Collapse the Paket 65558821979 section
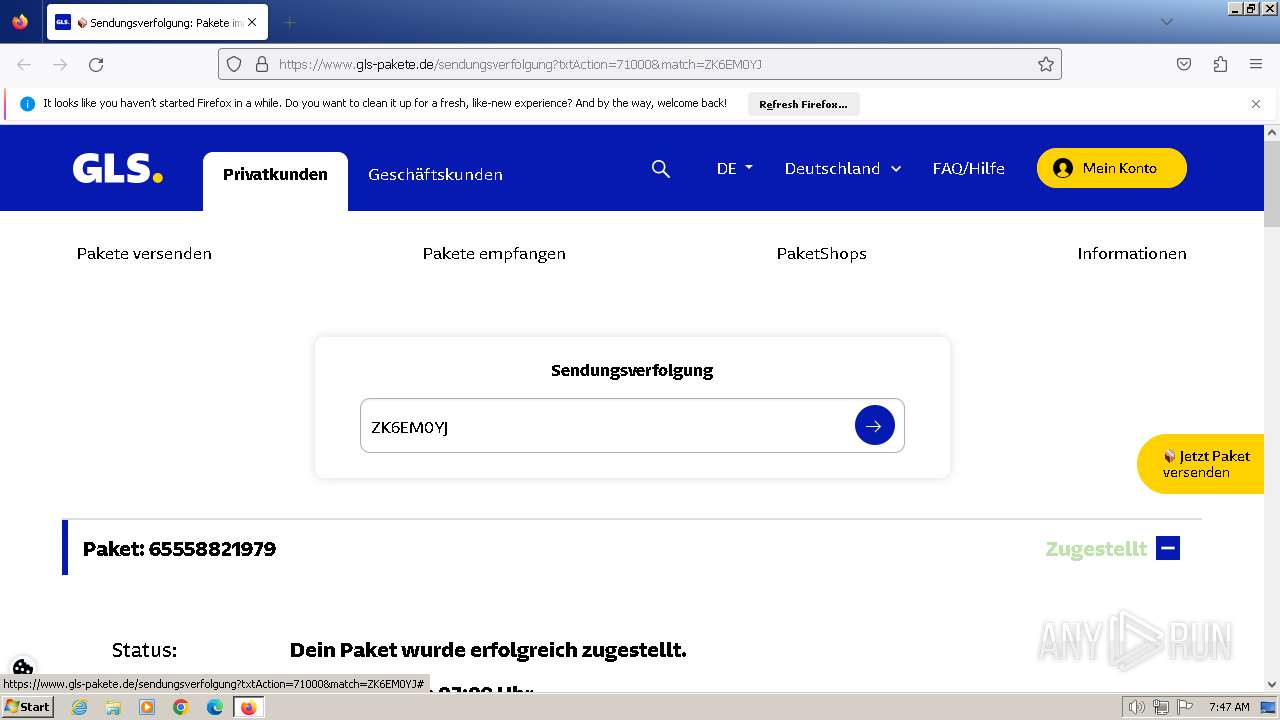Screen dimensions: 1280x720 coord(1167,548)
